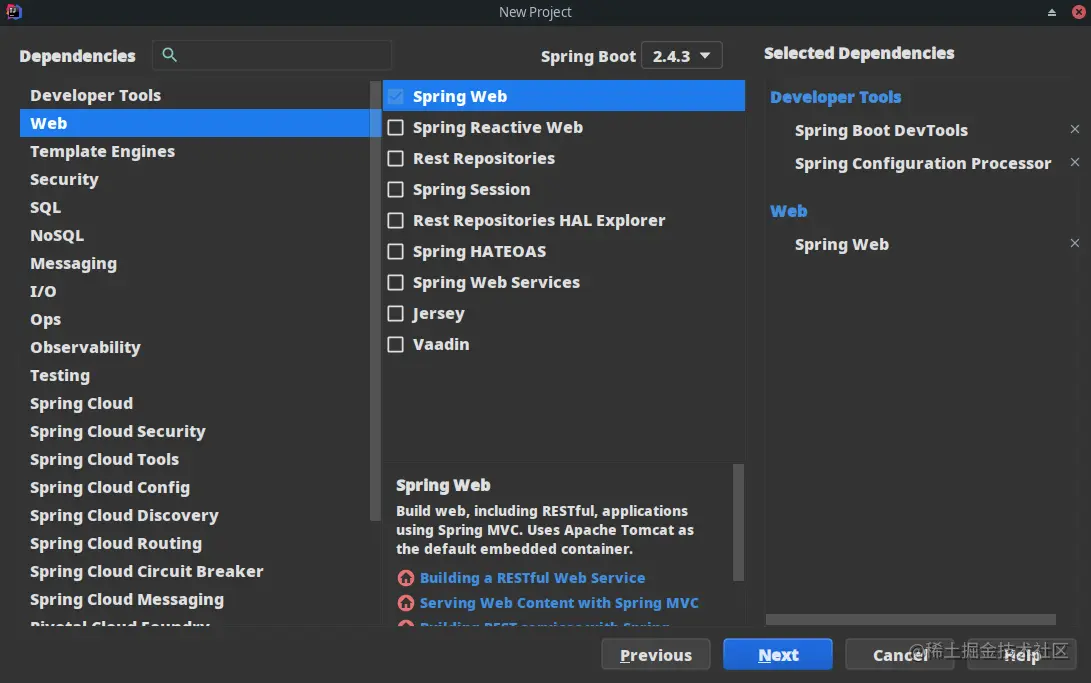Image resolution: width=1091 pixels, height=683 pixels.
Task: Click the Next button
Action: 778,654
